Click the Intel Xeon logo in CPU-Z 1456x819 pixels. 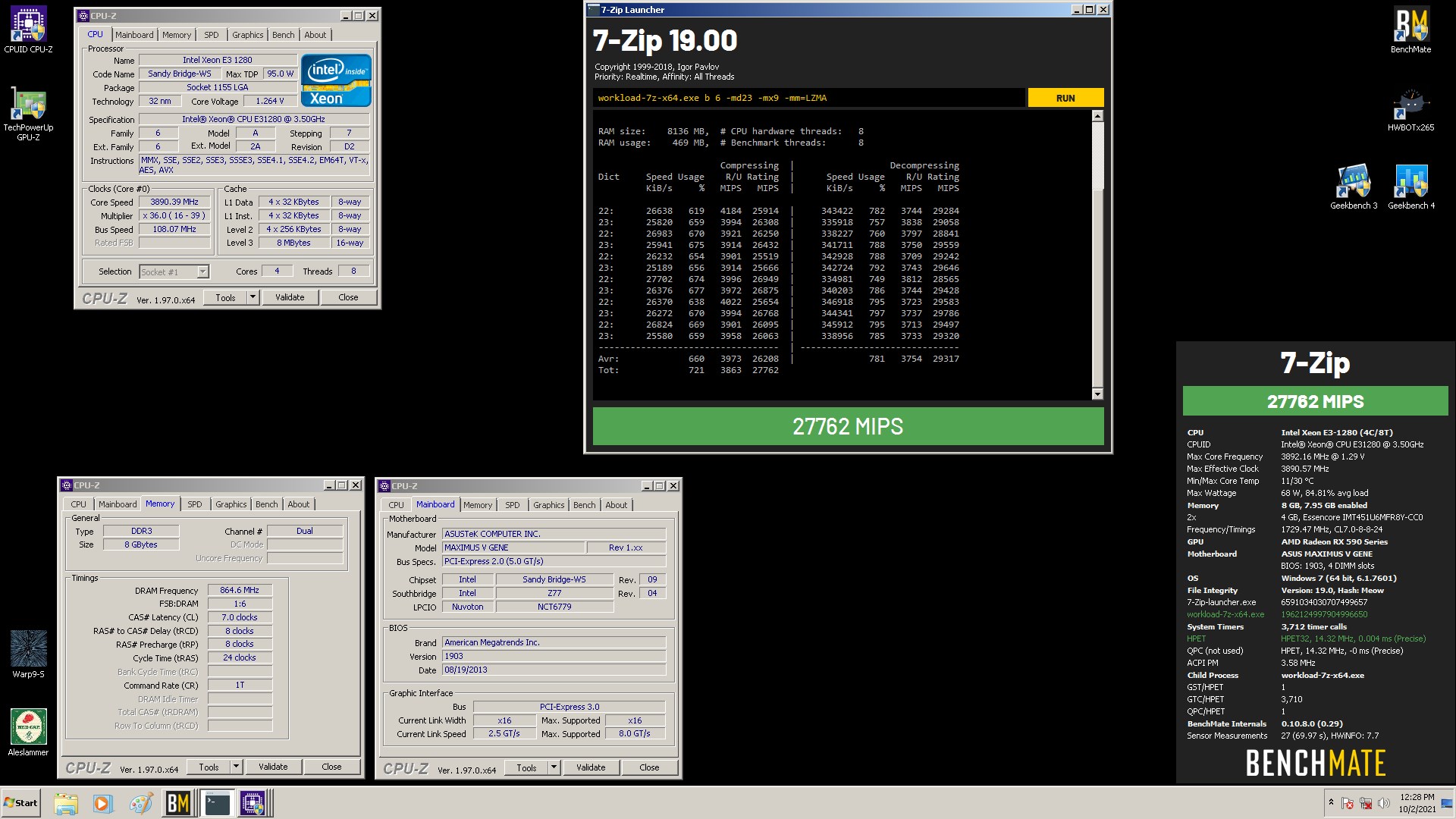[336, 80]
